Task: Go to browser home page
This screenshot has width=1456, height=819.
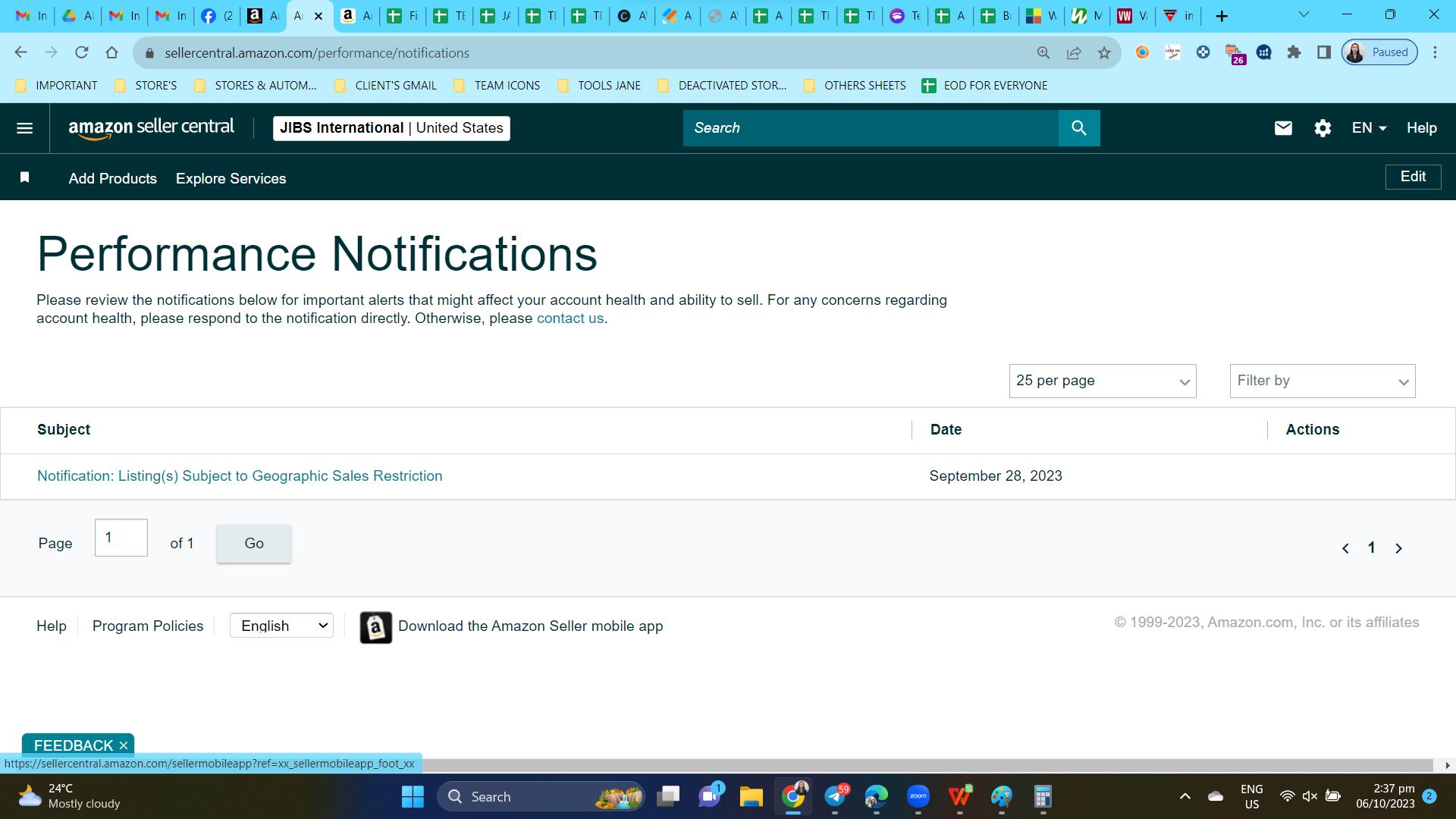Action: tap(112, 52)
